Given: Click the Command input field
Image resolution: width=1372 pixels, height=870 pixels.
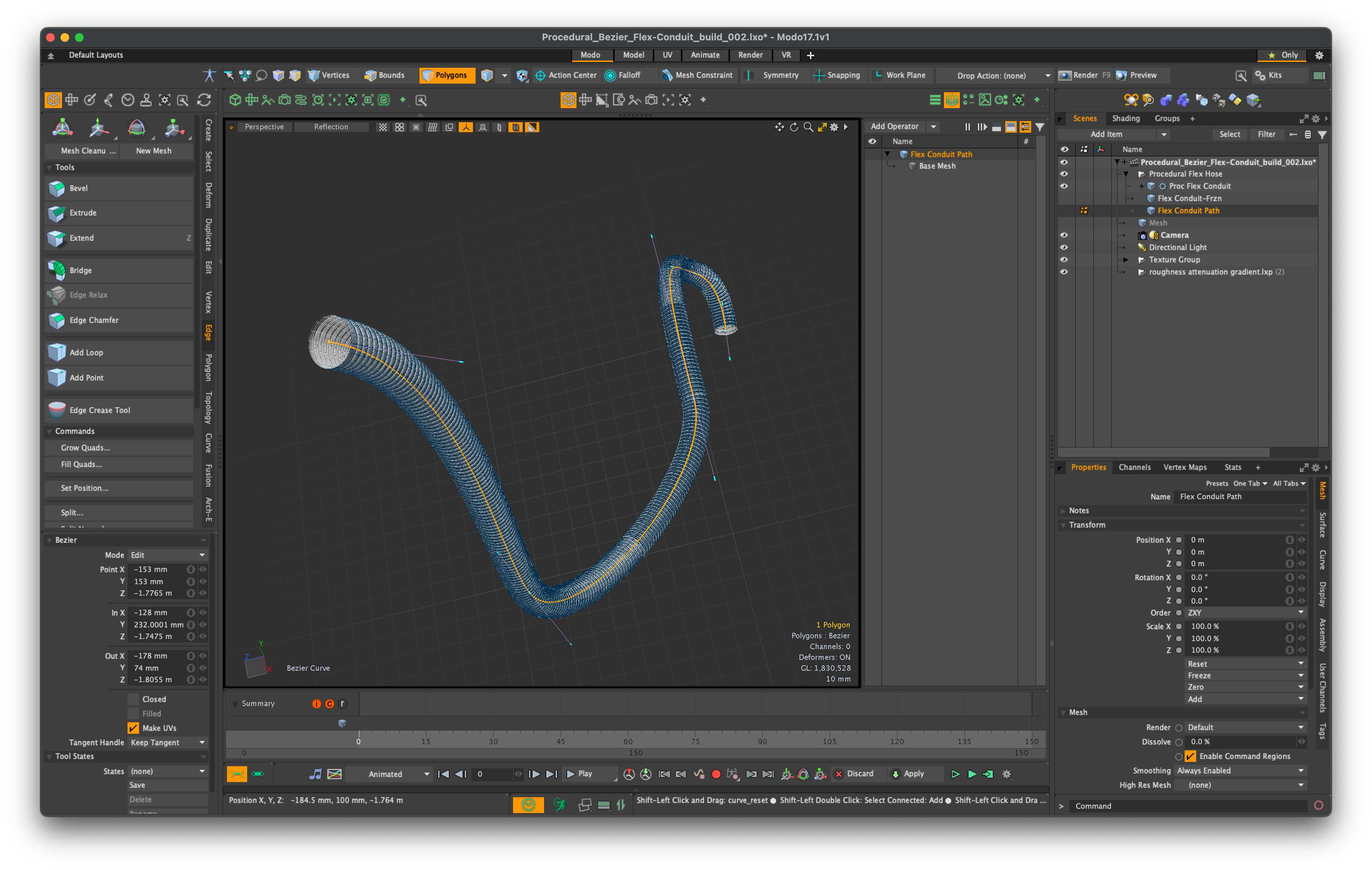Looking at the screenshot, I should 1189,805.
